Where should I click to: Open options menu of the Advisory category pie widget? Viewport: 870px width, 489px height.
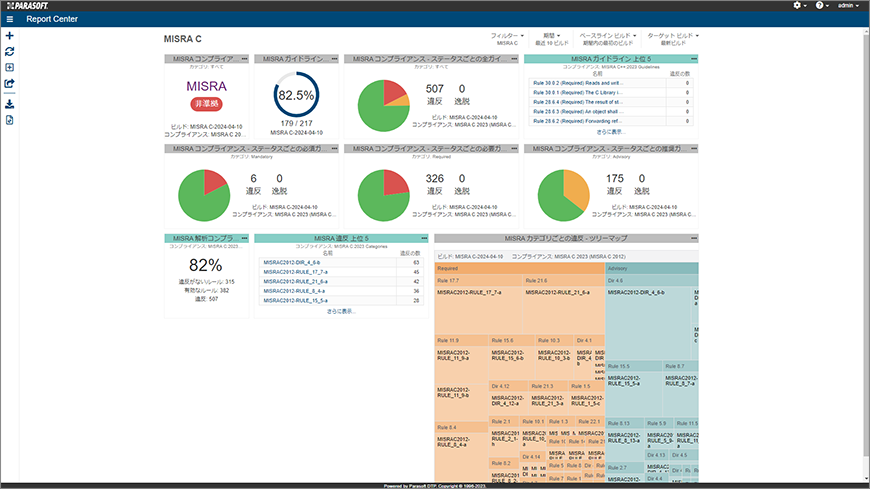[x=694, y=148]
